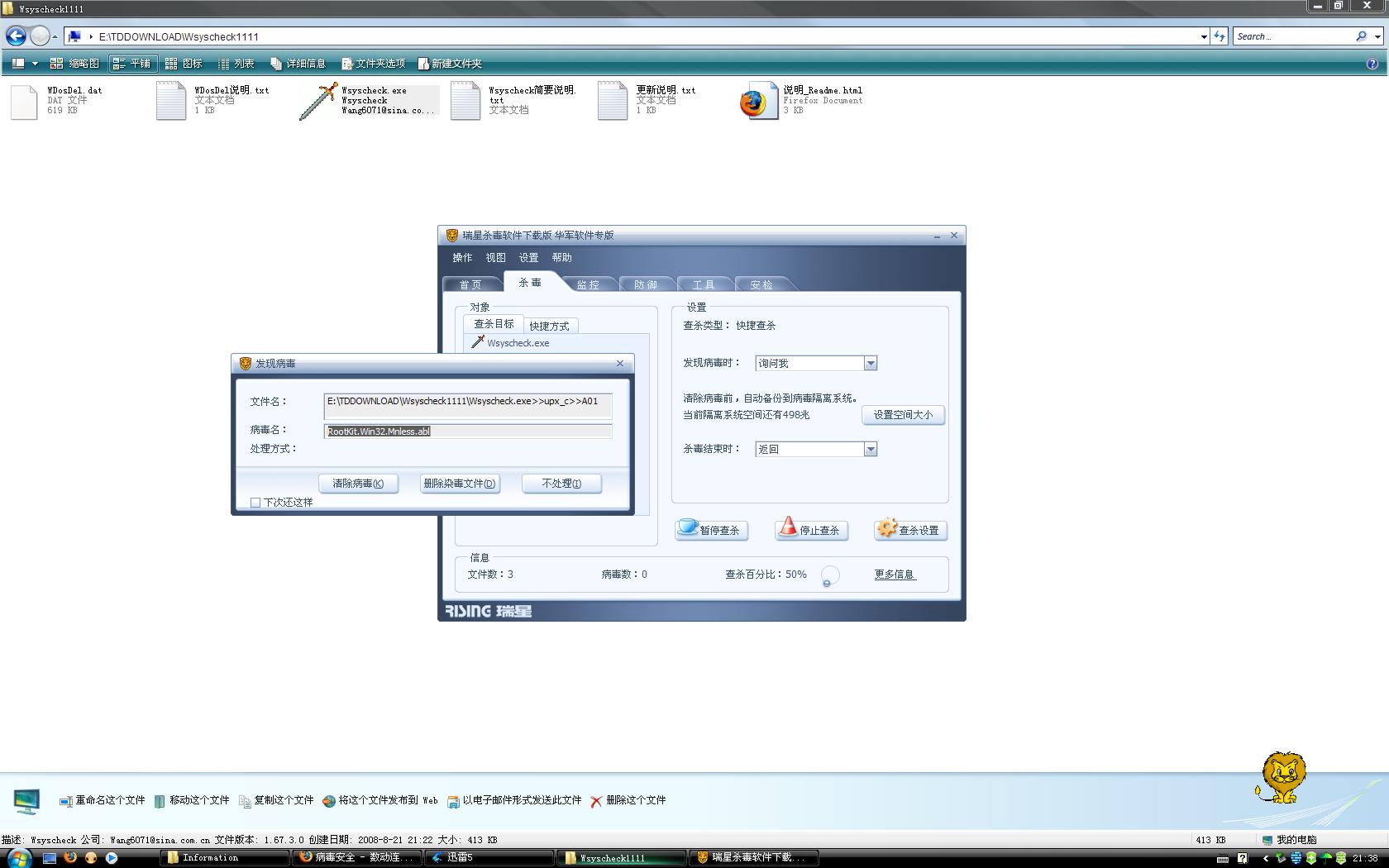Viewport: 1389px width, 868px height.
Task: Select the 说明_Readme.html Firefox document icon
Action: point(759,102)
